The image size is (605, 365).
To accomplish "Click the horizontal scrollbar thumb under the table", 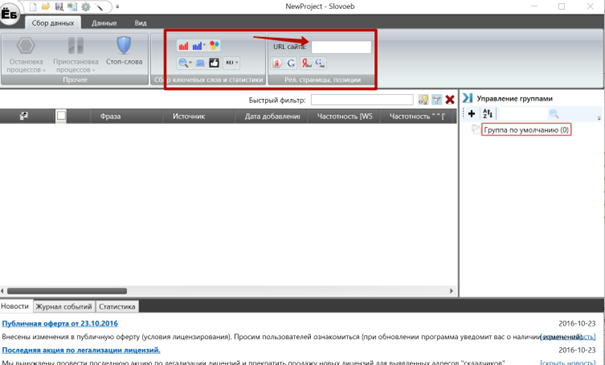I will pos(67,291).
